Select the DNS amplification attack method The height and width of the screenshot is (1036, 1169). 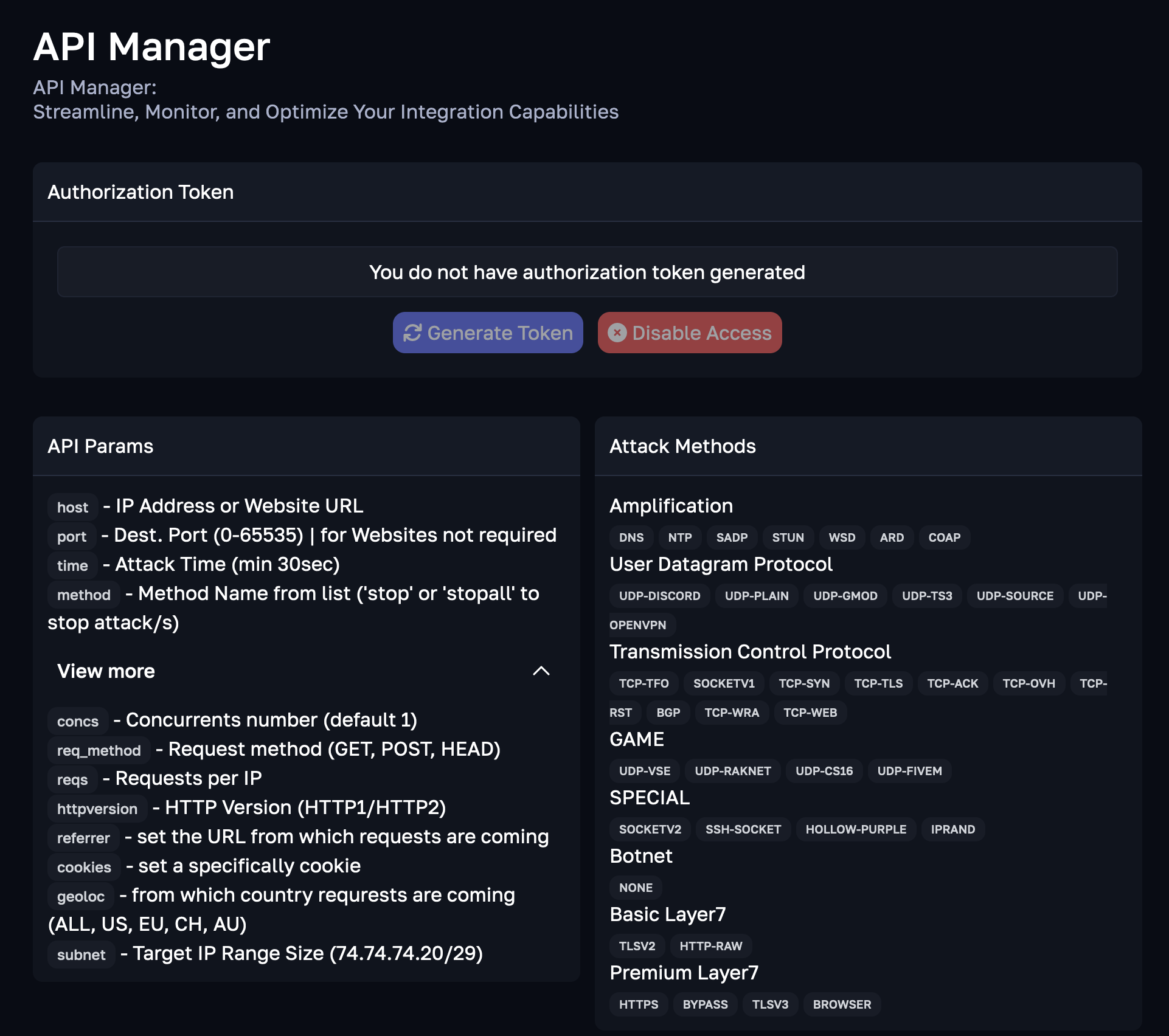click(x=629, y=537)
